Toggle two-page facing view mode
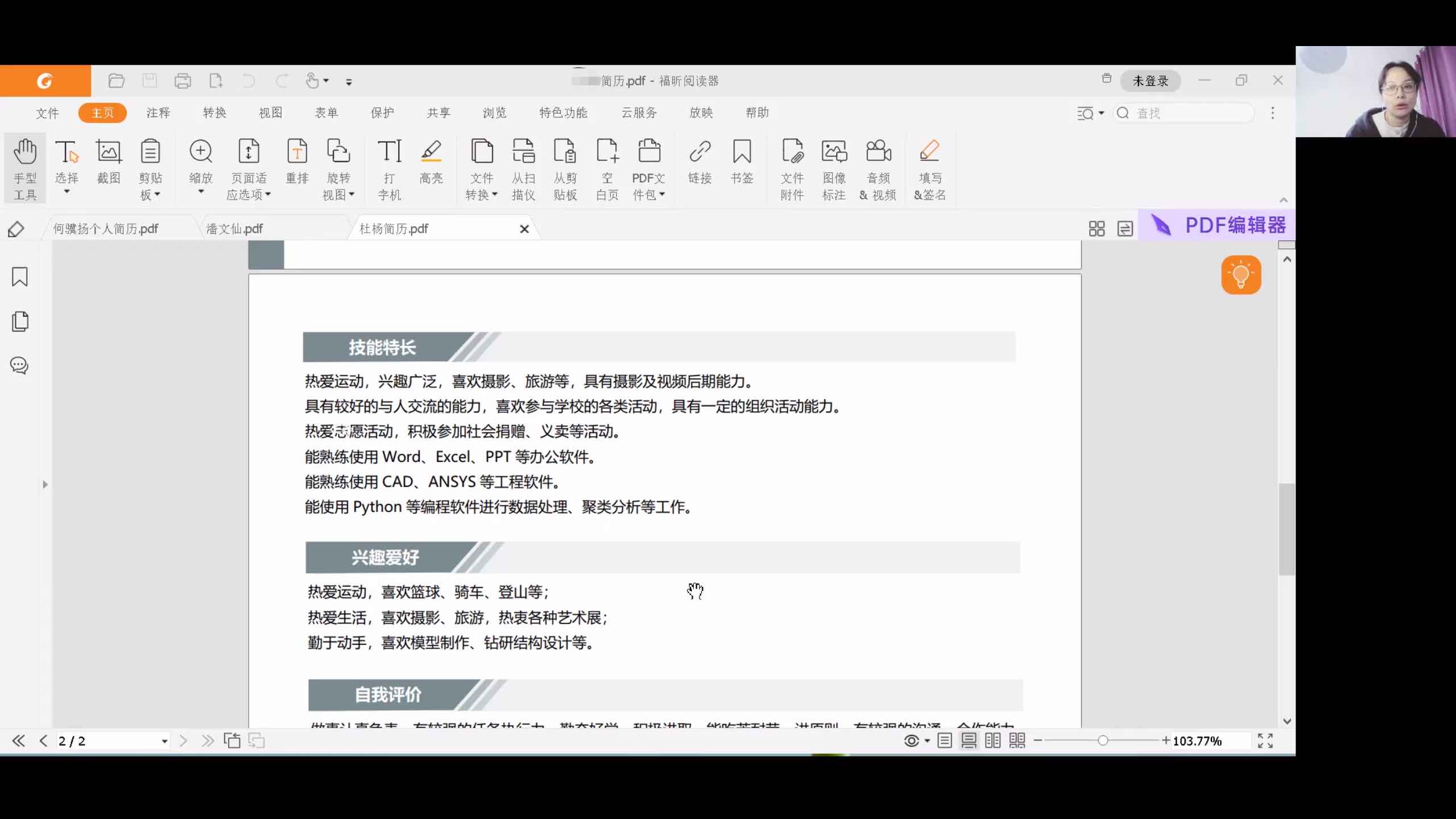 tap(992, 741)
